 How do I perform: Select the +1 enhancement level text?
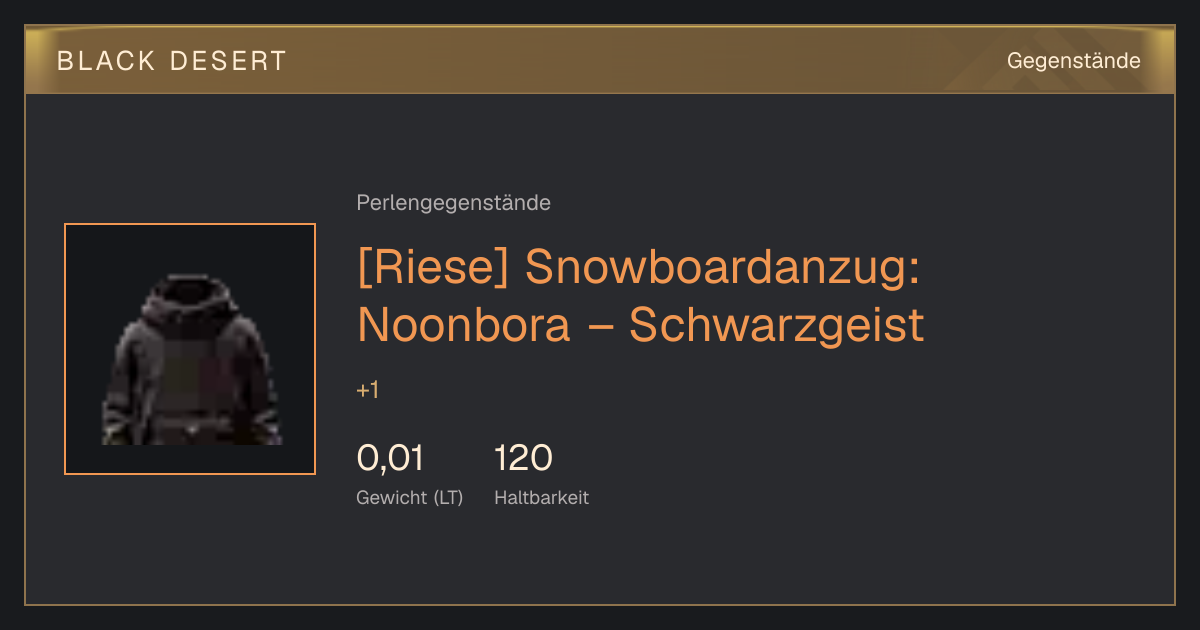point(367,391)
